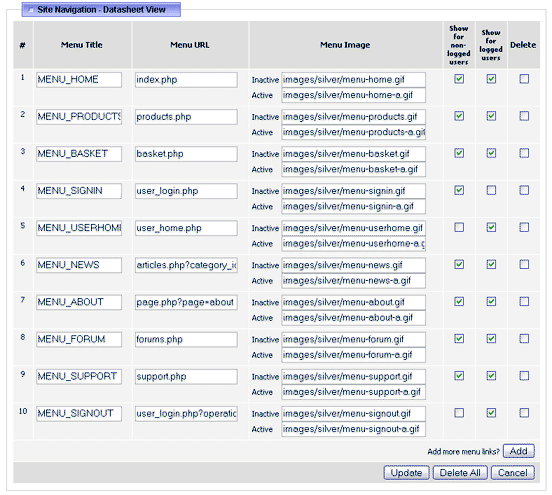Screen dimensions: 552x495
Task: Uncheck non-logged users box for MENU_HOME
Action: click(459, 79)
